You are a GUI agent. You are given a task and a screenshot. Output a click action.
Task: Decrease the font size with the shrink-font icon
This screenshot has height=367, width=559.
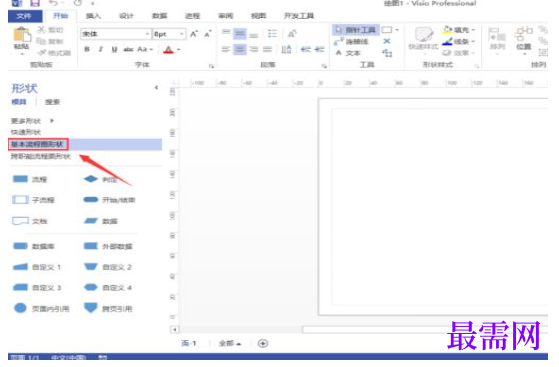[x=207, y=34]
